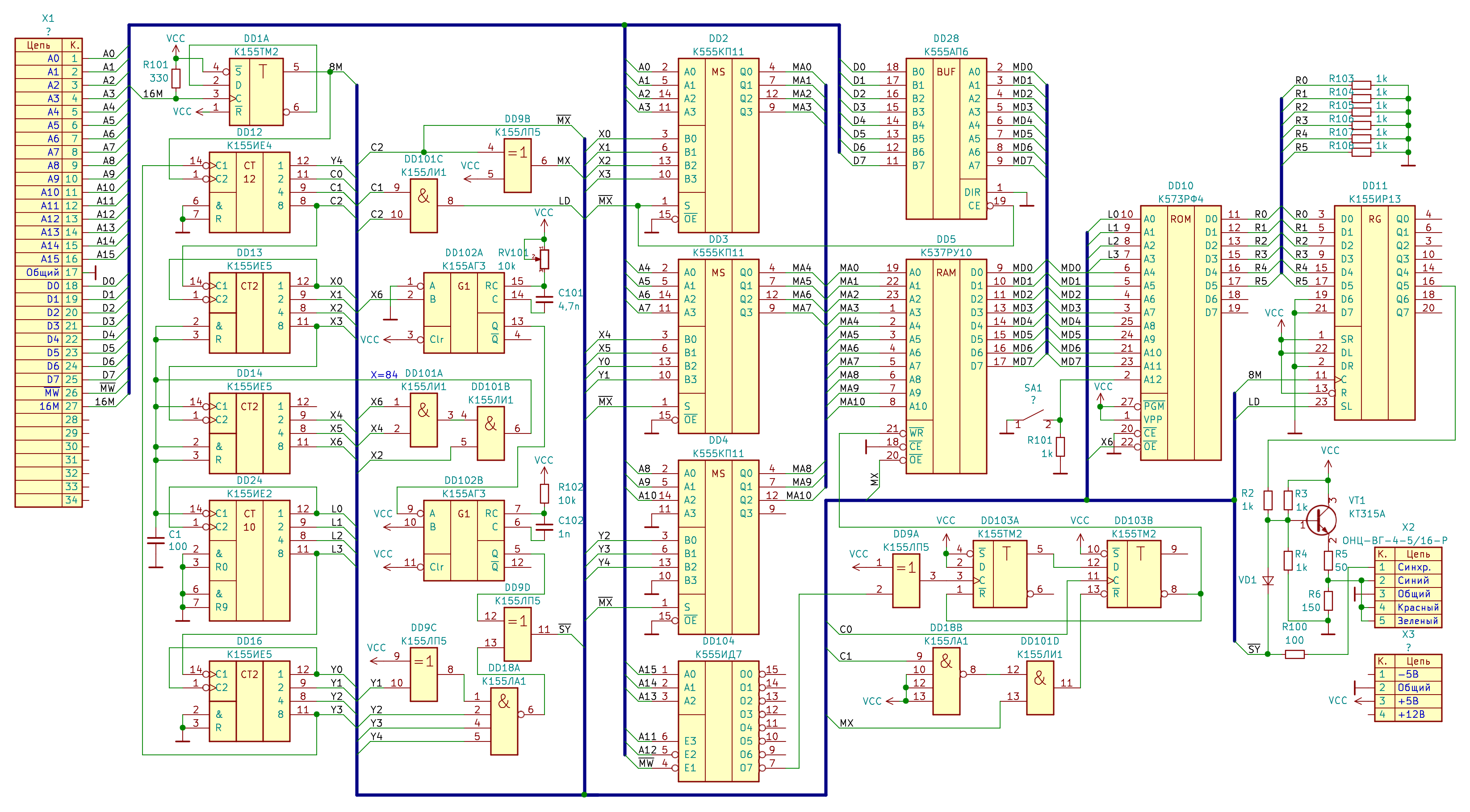
Task: Select capacitor C101 4,7n symbol
Action: pyautogui.click(x=544, y=300)
